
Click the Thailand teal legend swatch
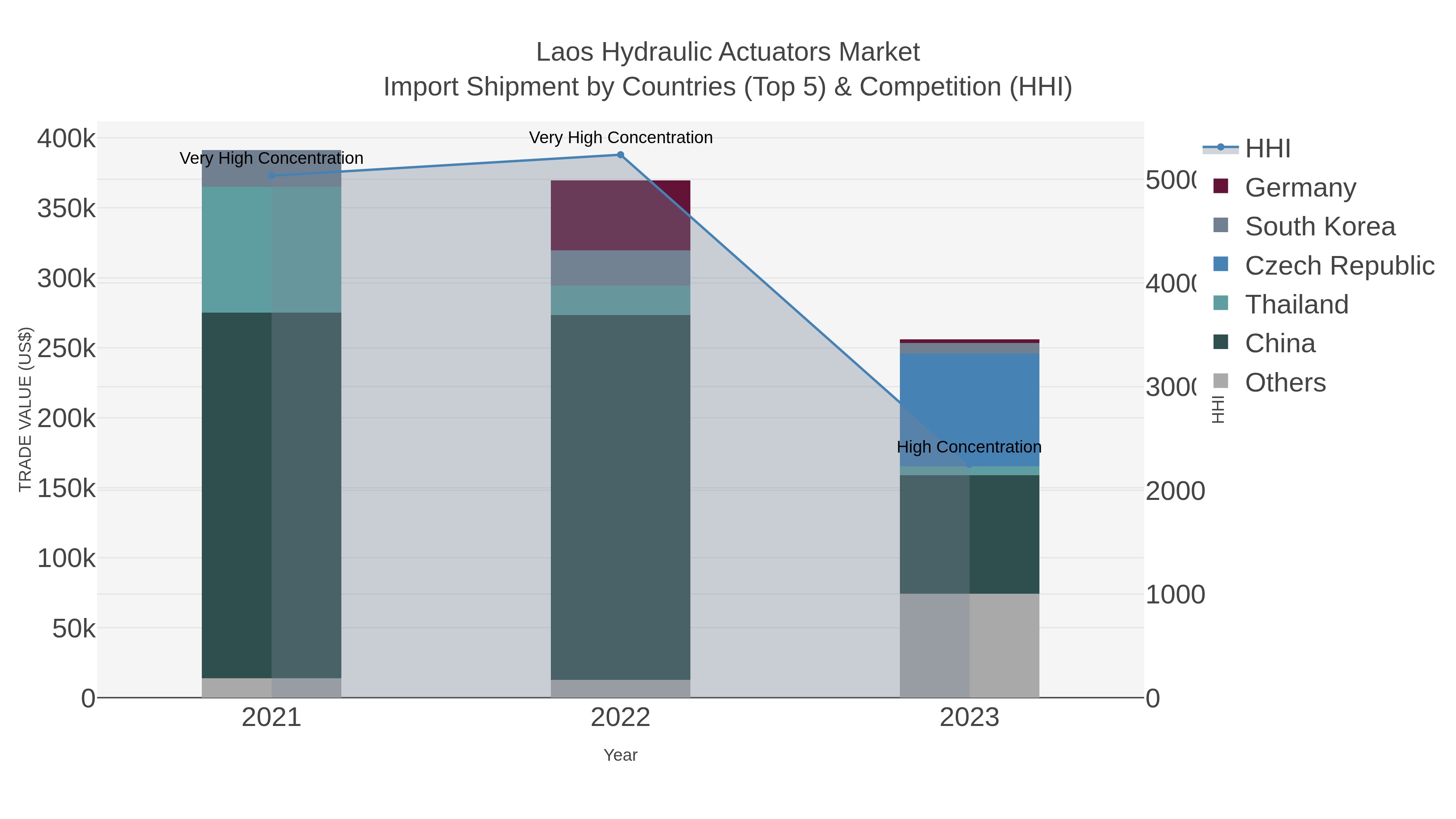click(x=1221, y=303)
